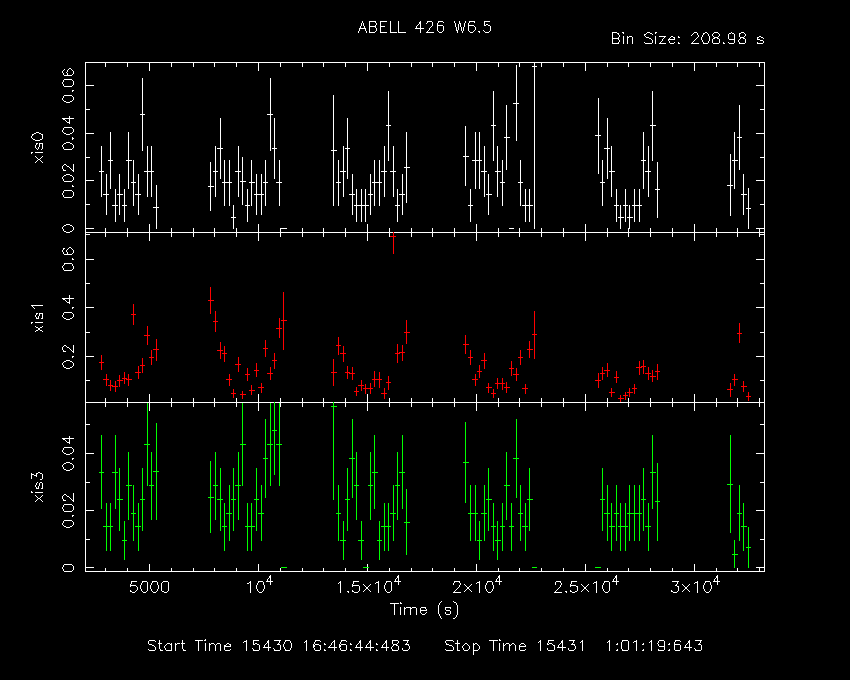Select the Bin Size: 208.98 s label
This screenshot has width=850, height=680.
pos(687,39)
